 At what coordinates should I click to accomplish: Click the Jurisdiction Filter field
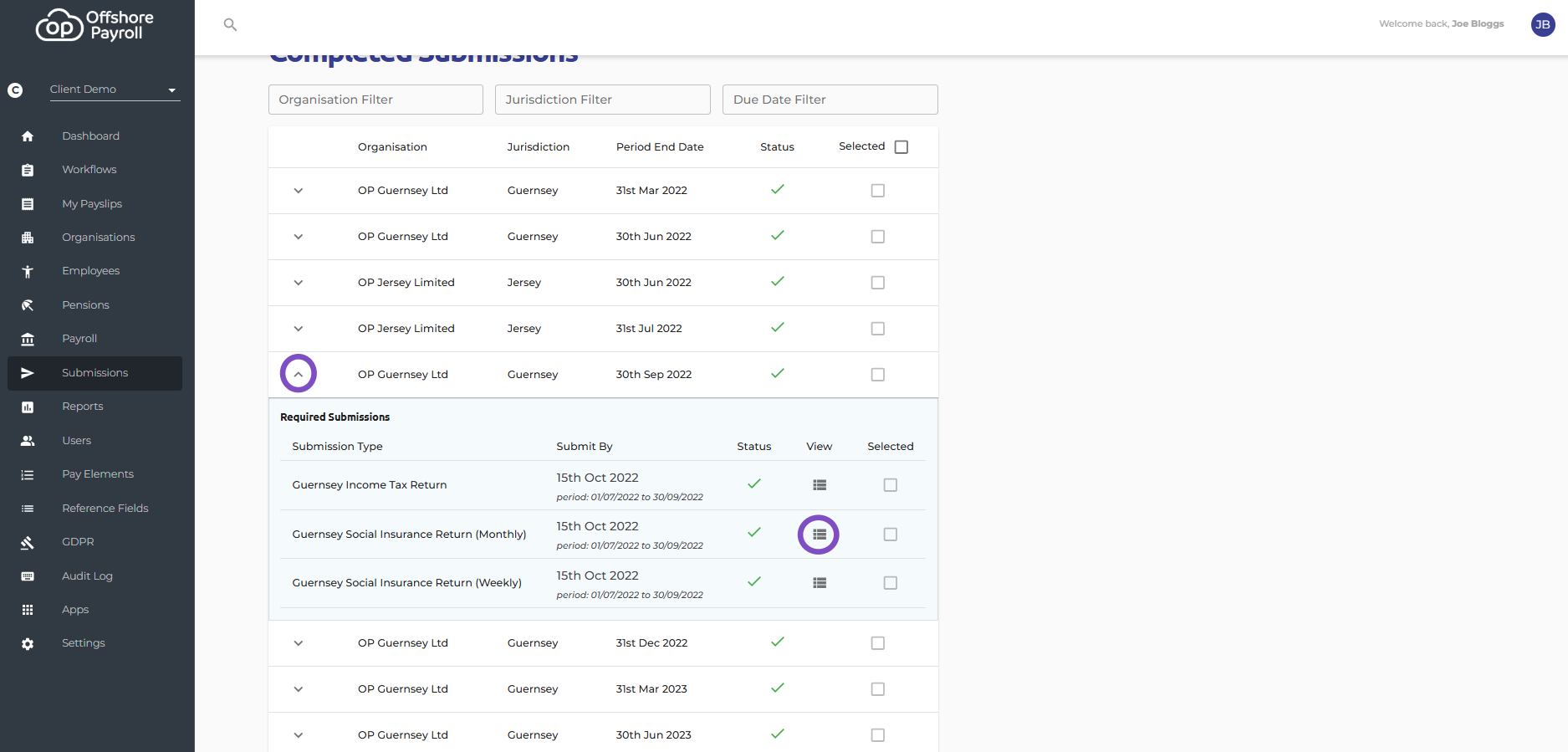coord(602,100)
